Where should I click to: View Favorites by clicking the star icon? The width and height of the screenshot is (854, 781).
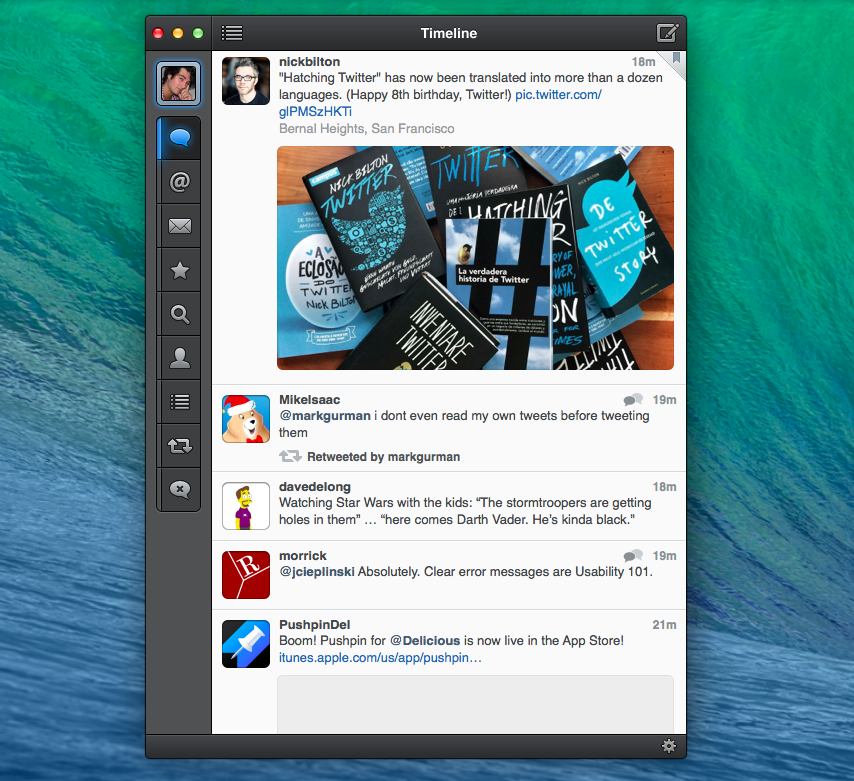[179, 269]
